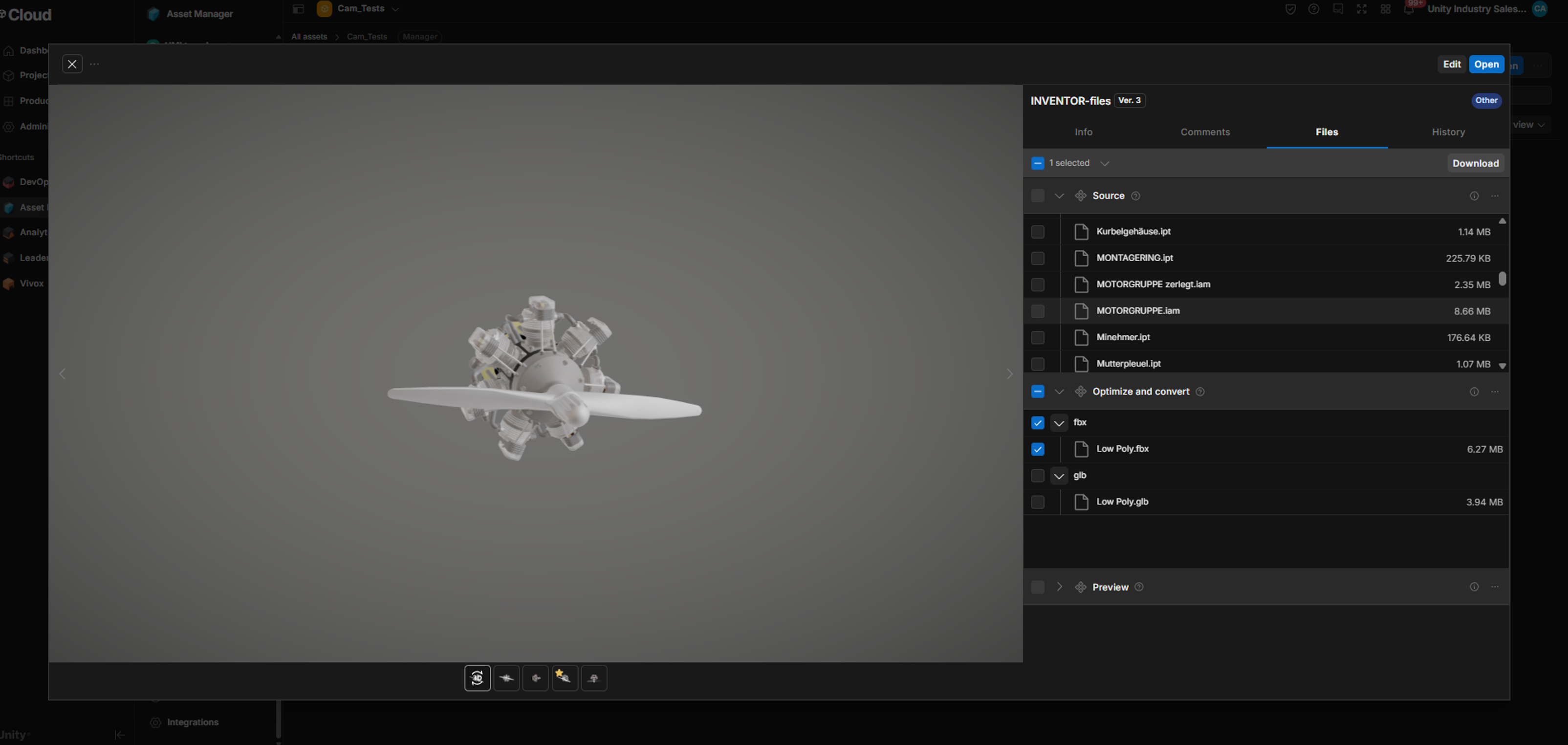Image resolution: width=1568 pixels, height=745 pixels.
Task: Expand the Preview section chevron
Action: tap(1059, 588)
